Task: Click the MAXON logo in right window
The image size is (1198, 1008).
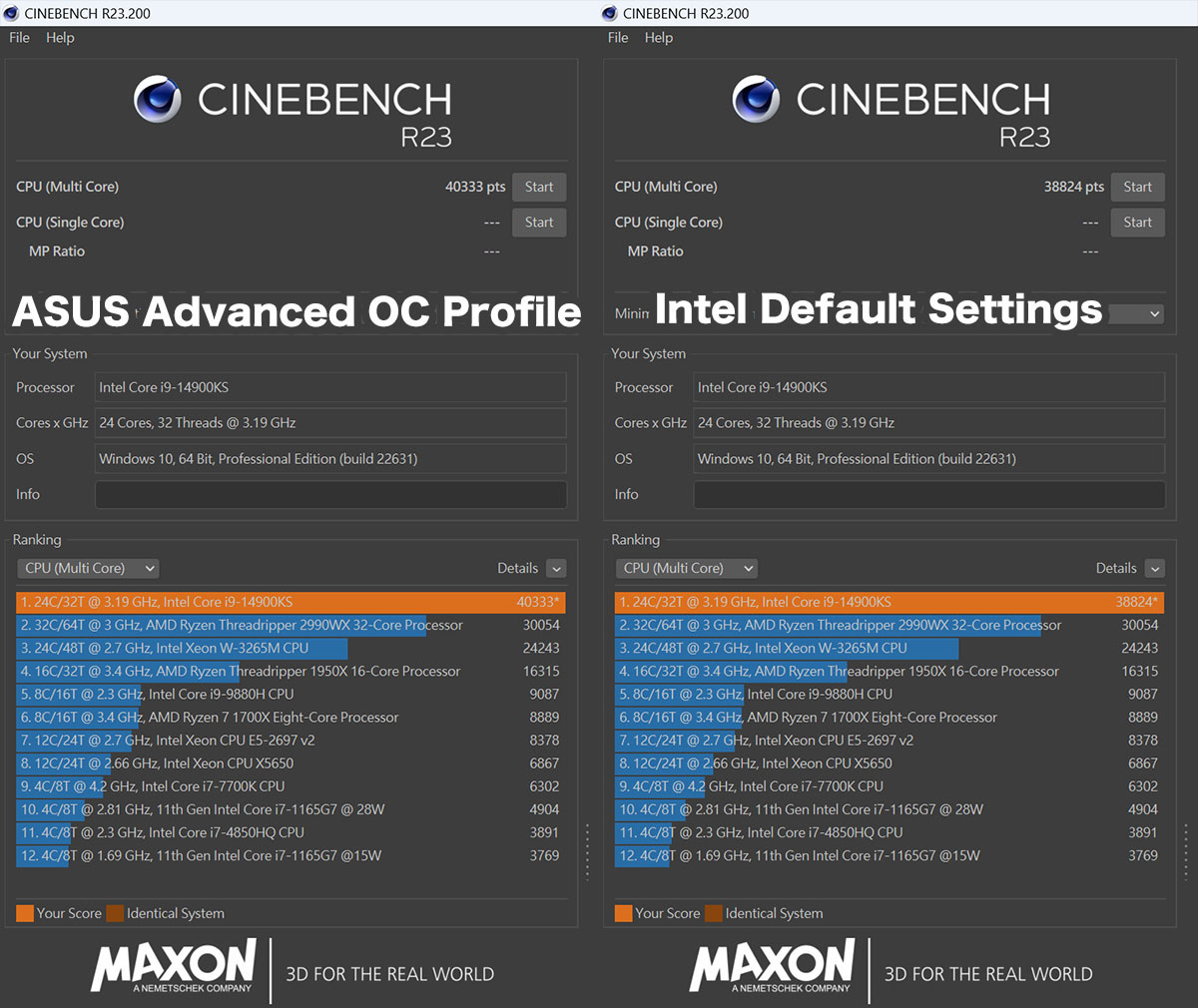Action: pos(773,965)
